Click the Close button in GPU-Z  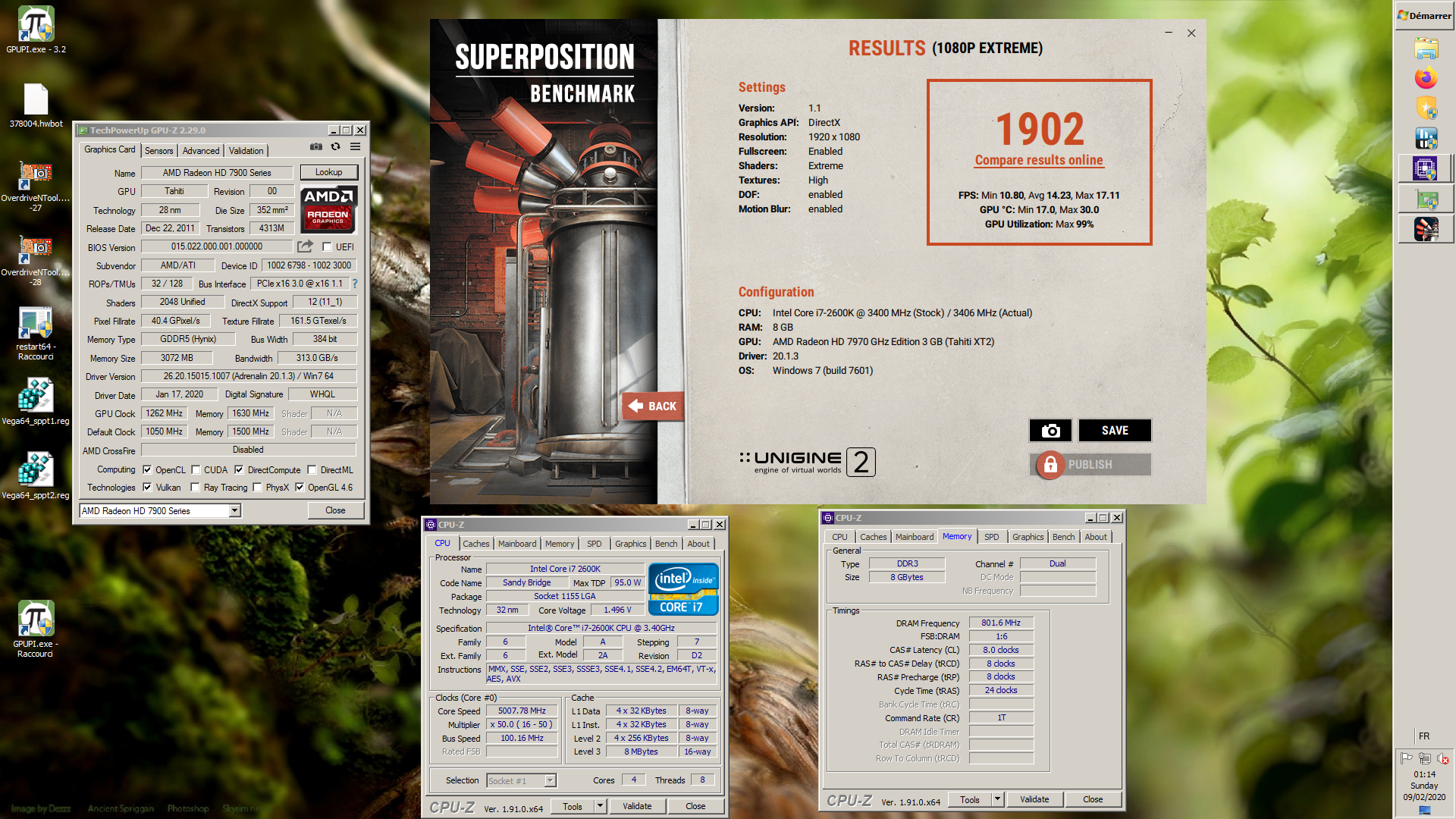tap(335, 510)
